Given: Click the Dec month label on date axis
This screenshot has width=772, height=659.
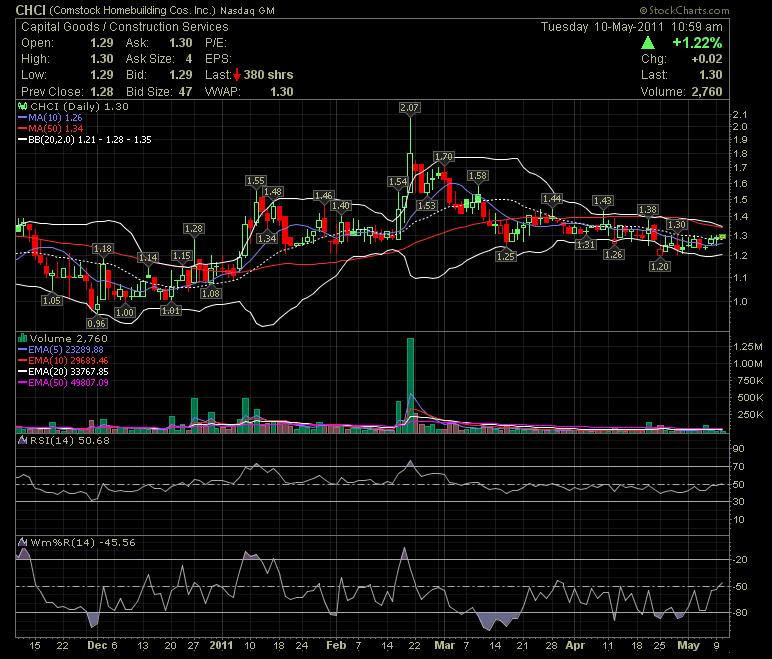Looking at the screenshot, I should [97, 645].
